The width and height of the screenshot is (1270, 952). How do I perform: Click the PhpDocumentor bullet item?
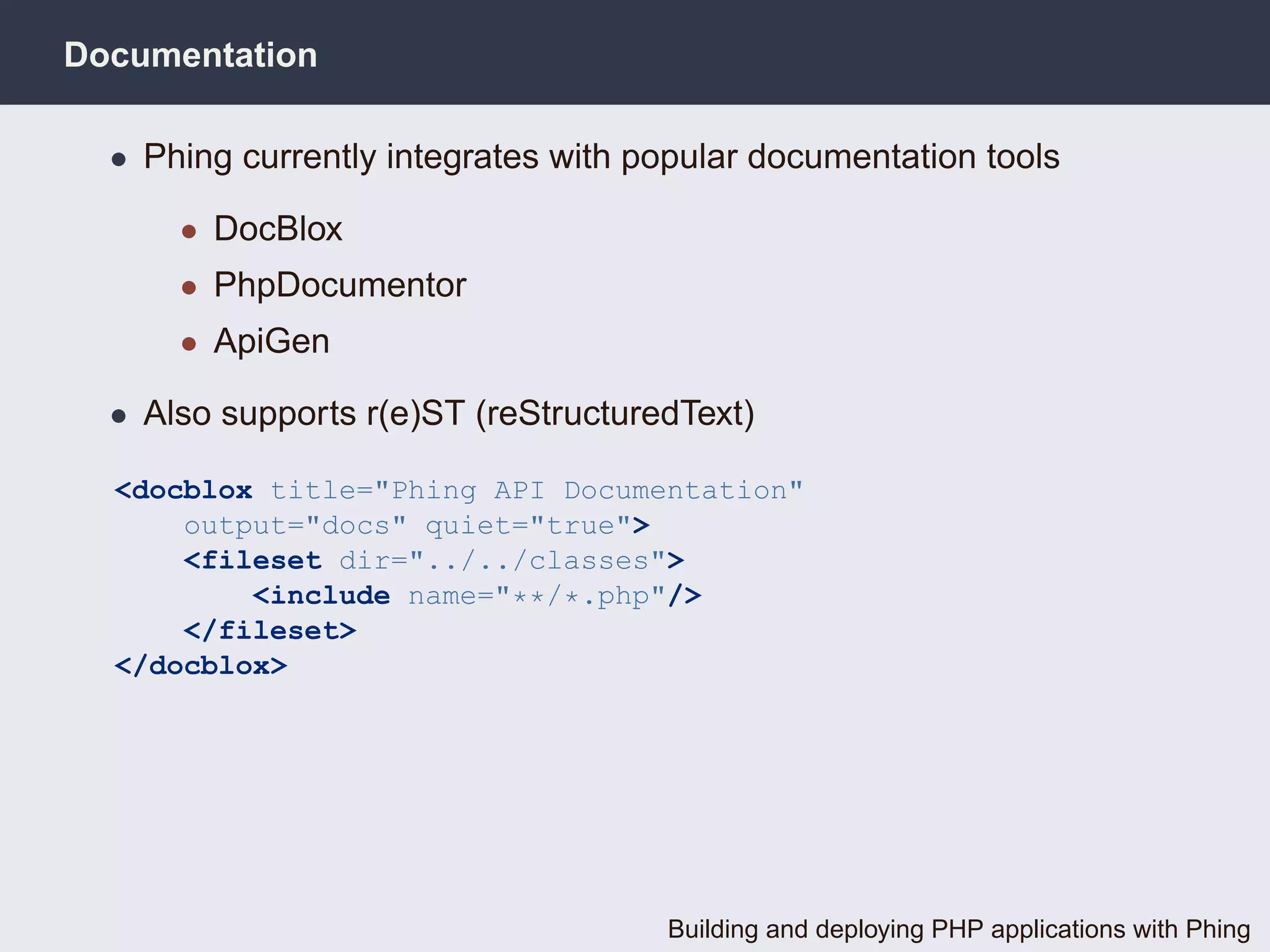tap(339, 285)
